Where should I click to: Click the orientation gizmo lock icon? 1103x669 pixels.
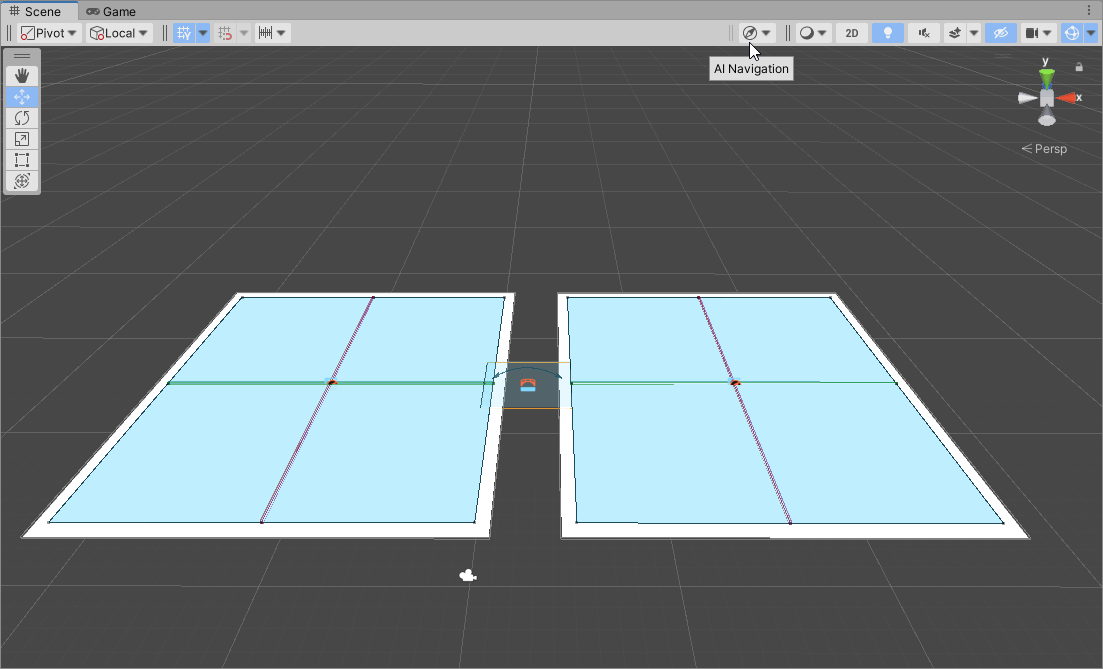pos(1079,67)
